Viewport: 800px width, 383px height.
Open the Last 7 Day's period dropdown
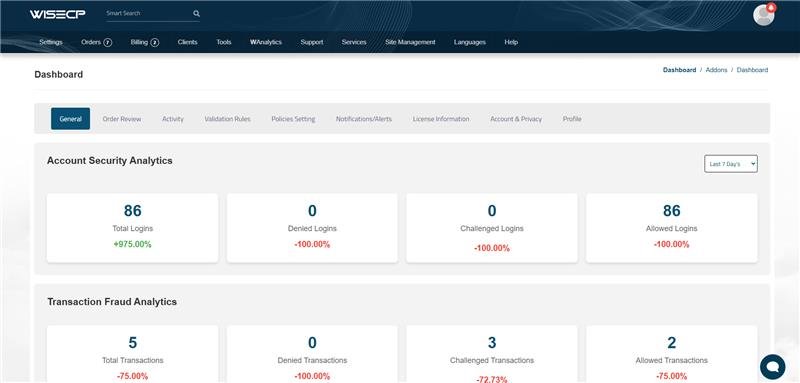[731, 164]
